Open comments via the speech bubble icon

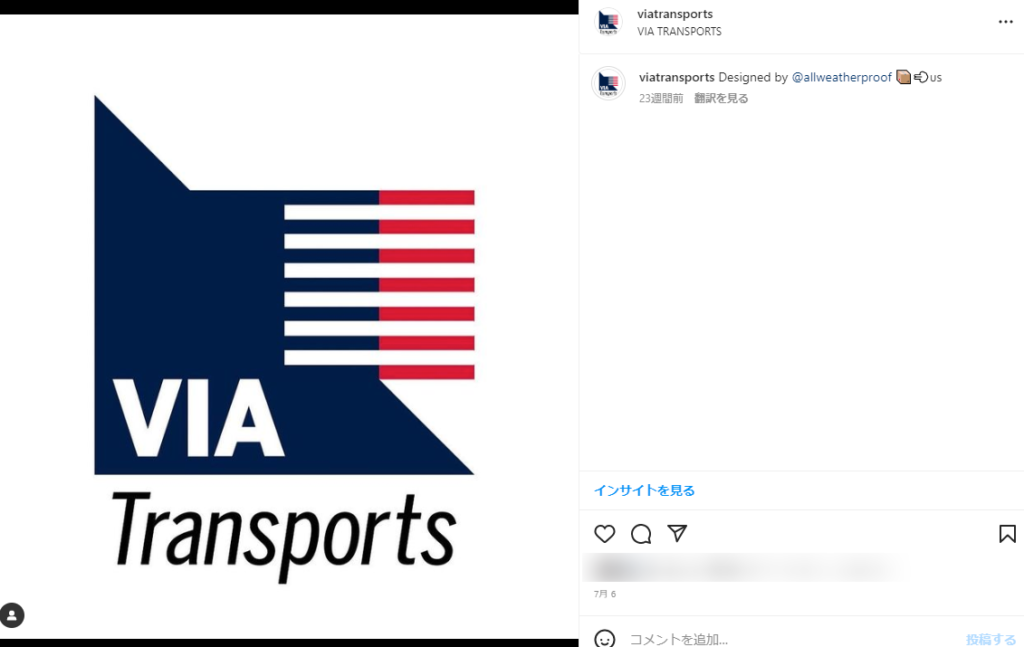point(641,533)
